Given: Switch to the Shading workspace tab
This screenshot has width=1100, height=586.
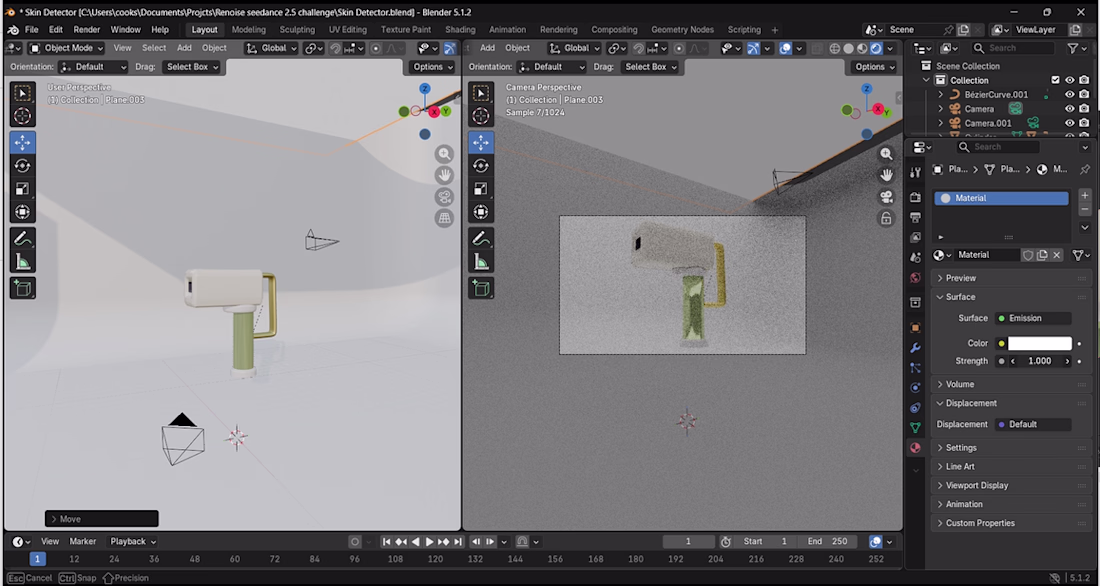Looking at the screenshot, I should (x=460, y=30).
